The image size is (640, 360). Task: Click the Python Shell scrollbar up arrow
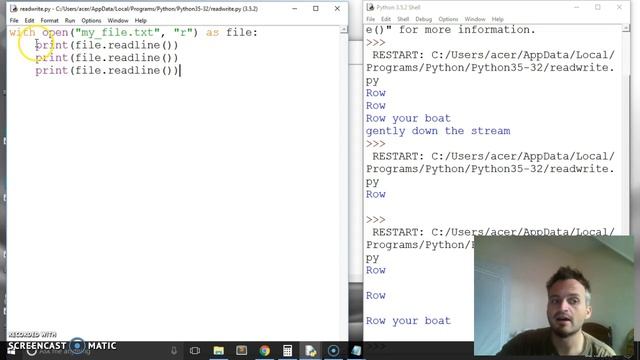click(x=626, y=28)
